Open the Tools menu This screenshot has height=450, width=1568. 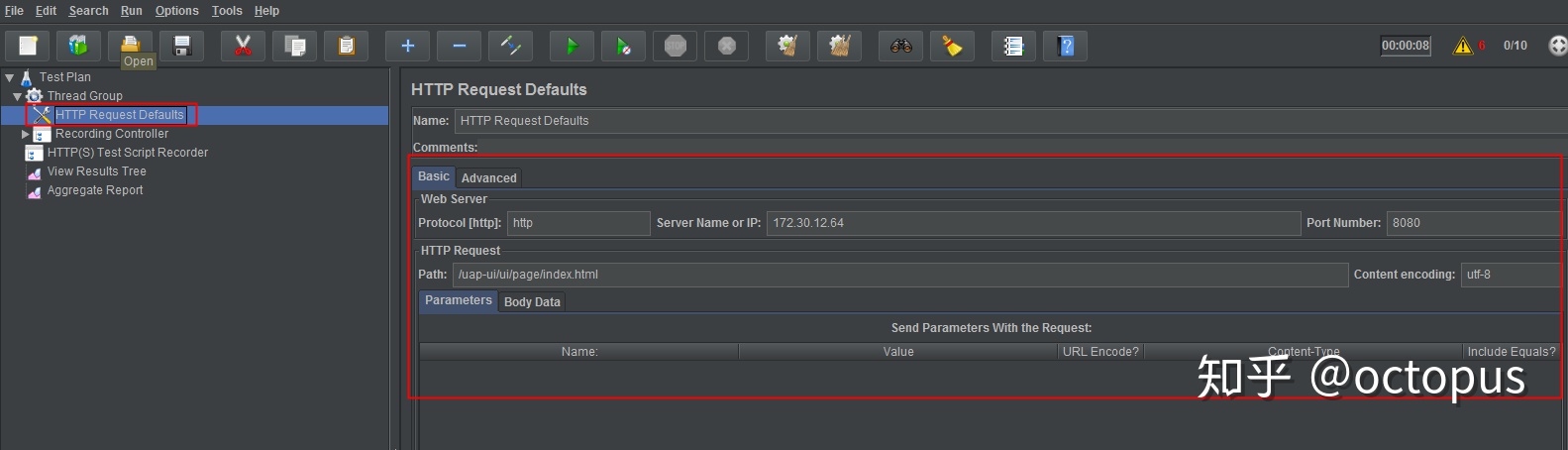[227, 11]
